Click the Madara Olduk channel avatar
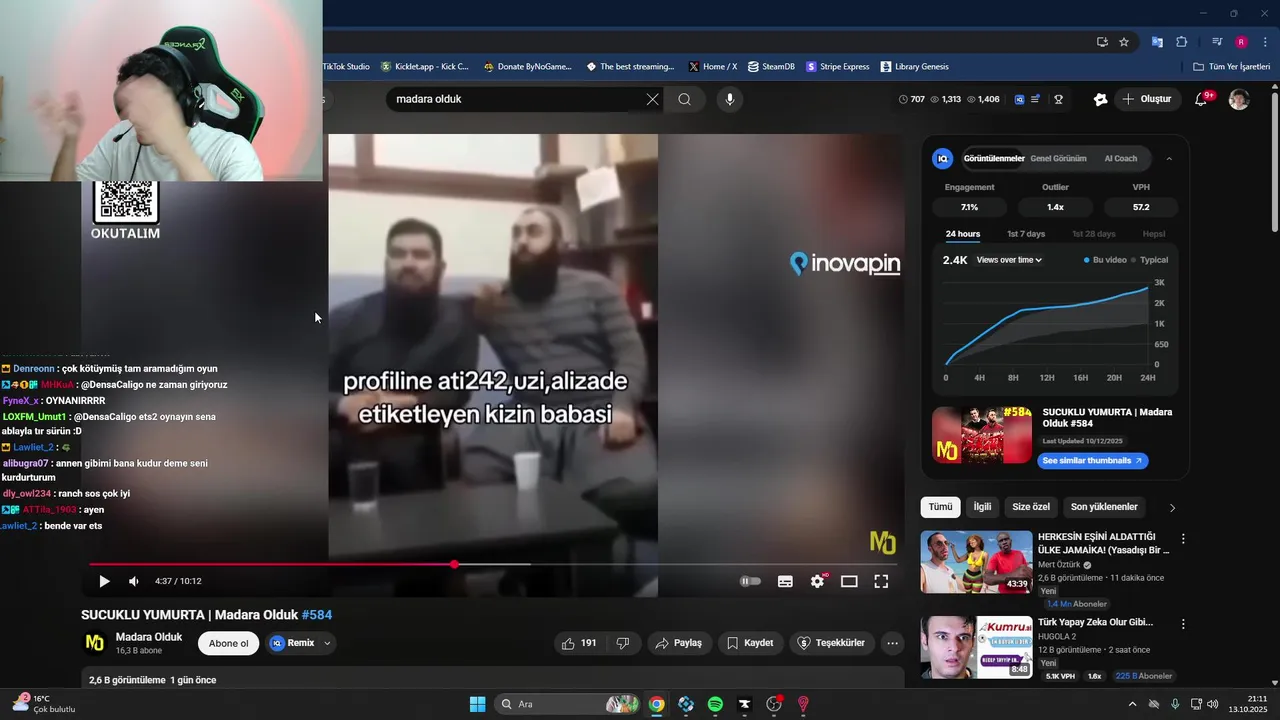Viewport: 1280px width, 720px height. 95,643
